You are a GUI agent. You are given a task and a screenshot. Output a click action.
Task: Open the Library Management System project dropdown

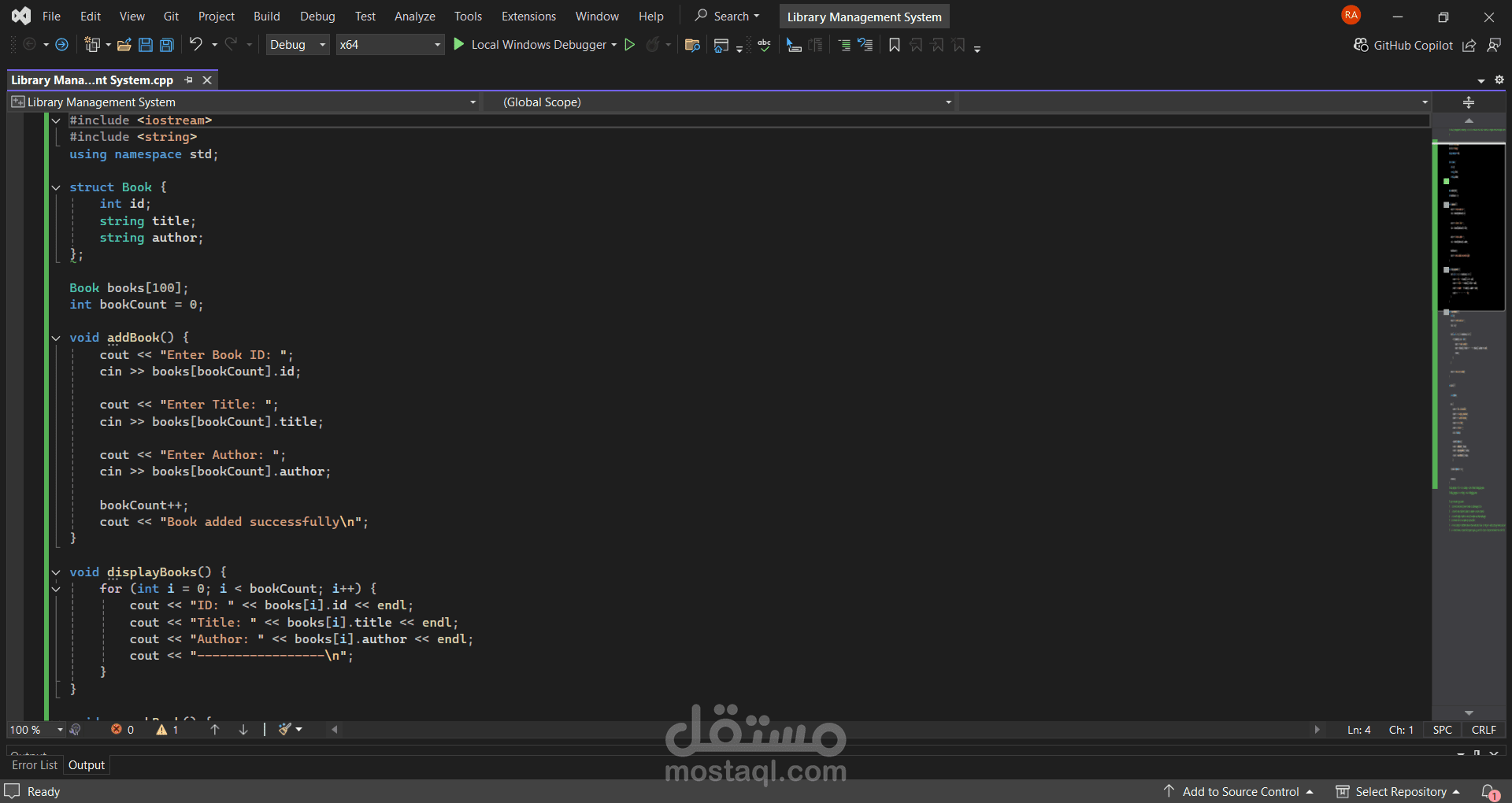[x=244, y=102]
